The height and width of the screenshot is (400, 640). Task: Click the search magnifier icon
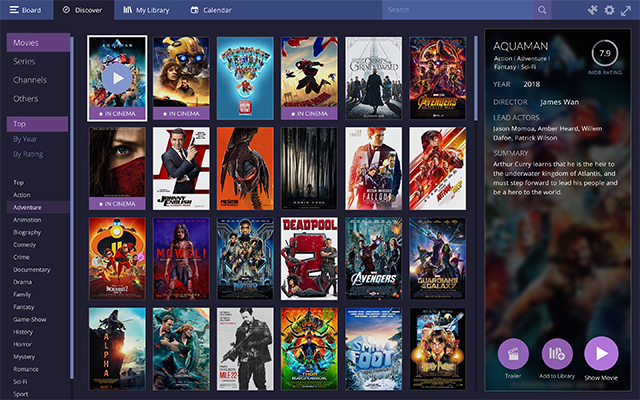click(542, 10)
